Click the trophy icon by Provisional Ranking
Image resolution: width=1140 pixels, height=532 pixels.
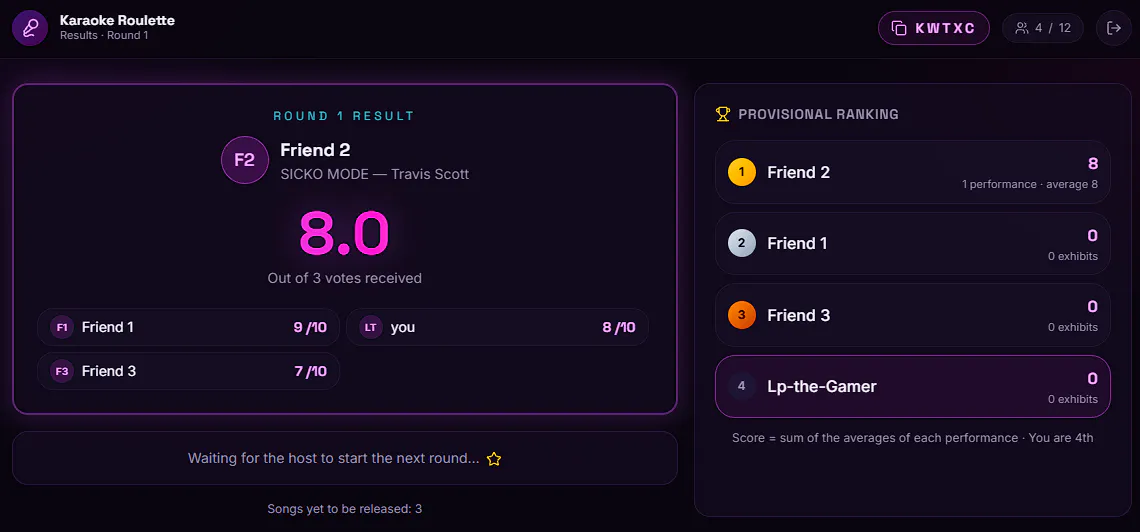click(723, 114)
